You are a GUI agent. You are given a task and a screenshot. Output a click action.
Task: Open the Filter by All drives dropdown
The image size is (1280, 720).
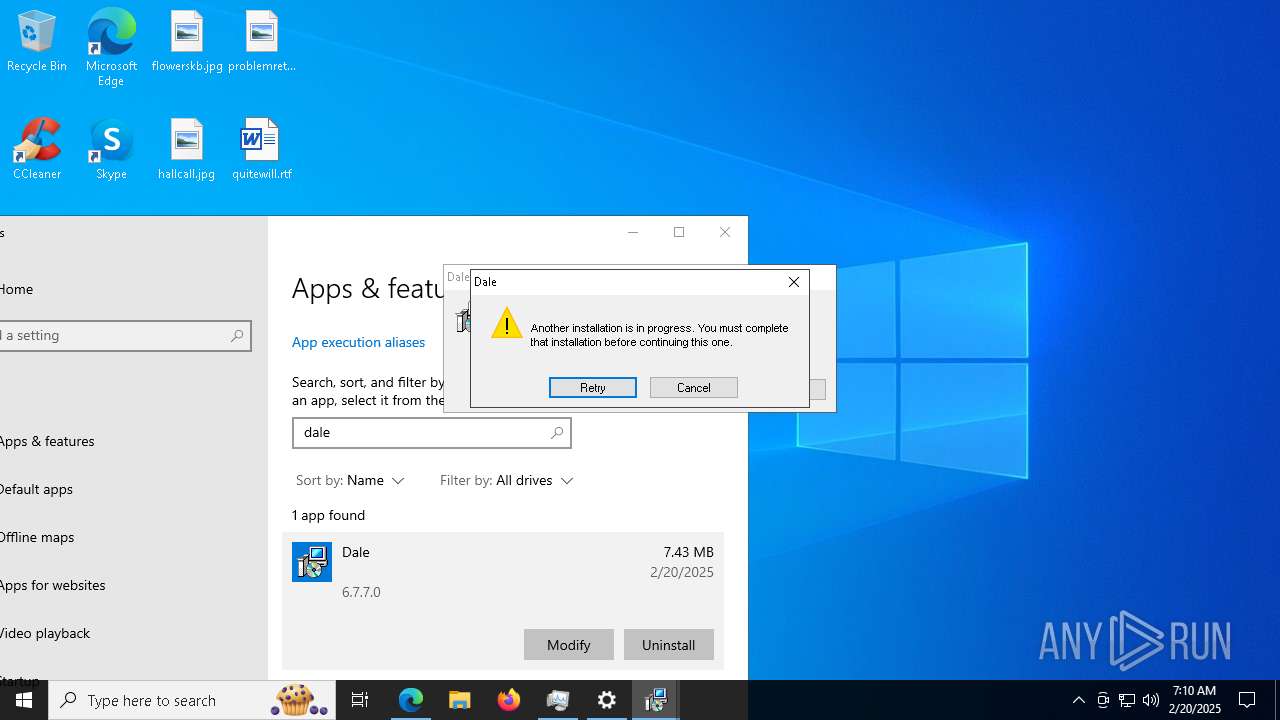click(507, 480)
